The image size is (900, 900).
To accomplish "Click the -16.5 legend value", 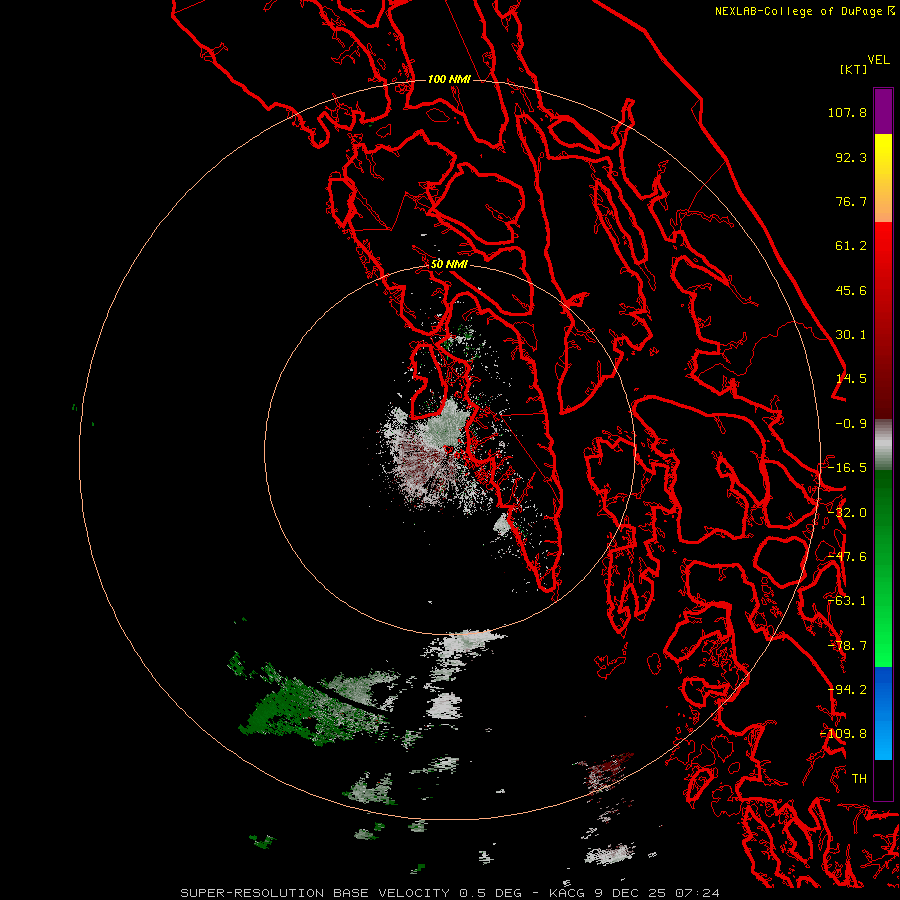I will pyautogui.click(x=847, y=468).
